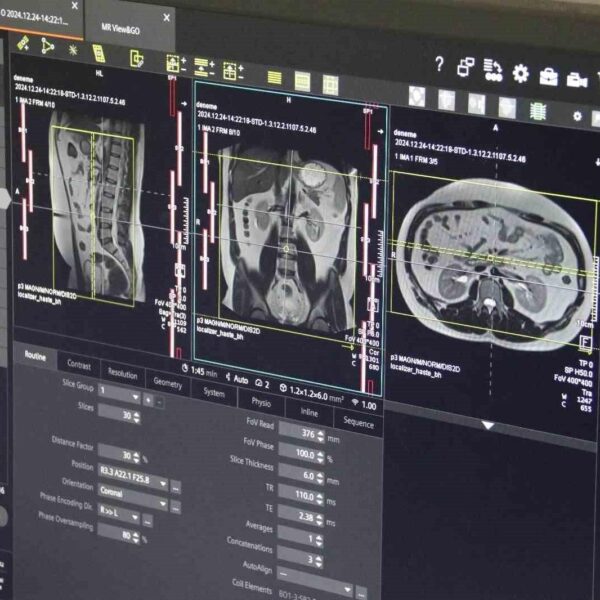Click the FoV Phase stepper arrows
Viewport: 600px width, 600px height.
click(320, 456)
